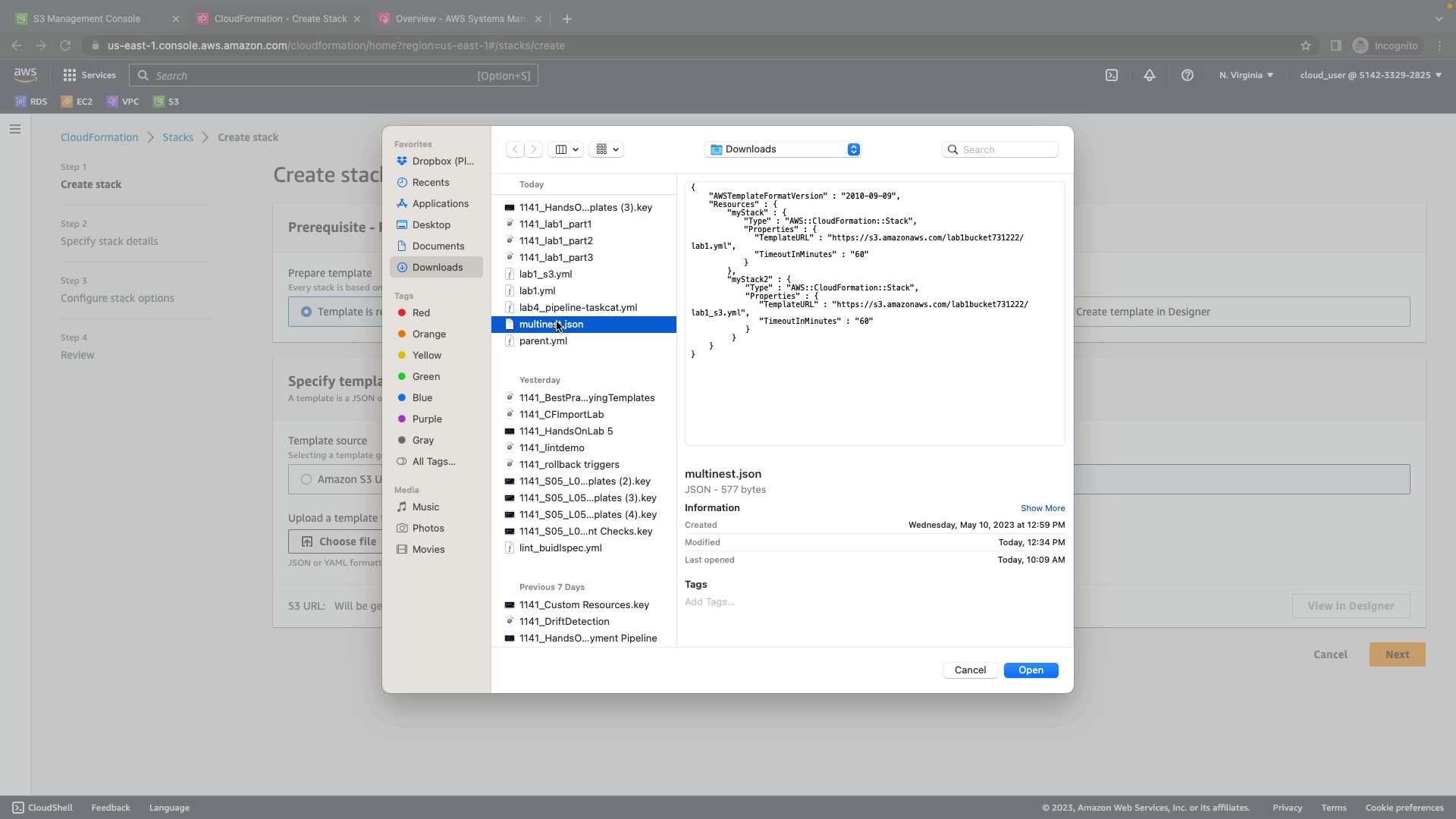Switch to the S3 Management Console tab
This screenshot has width=1456, height=819.
pyautogui.click(x=87, y=18)
